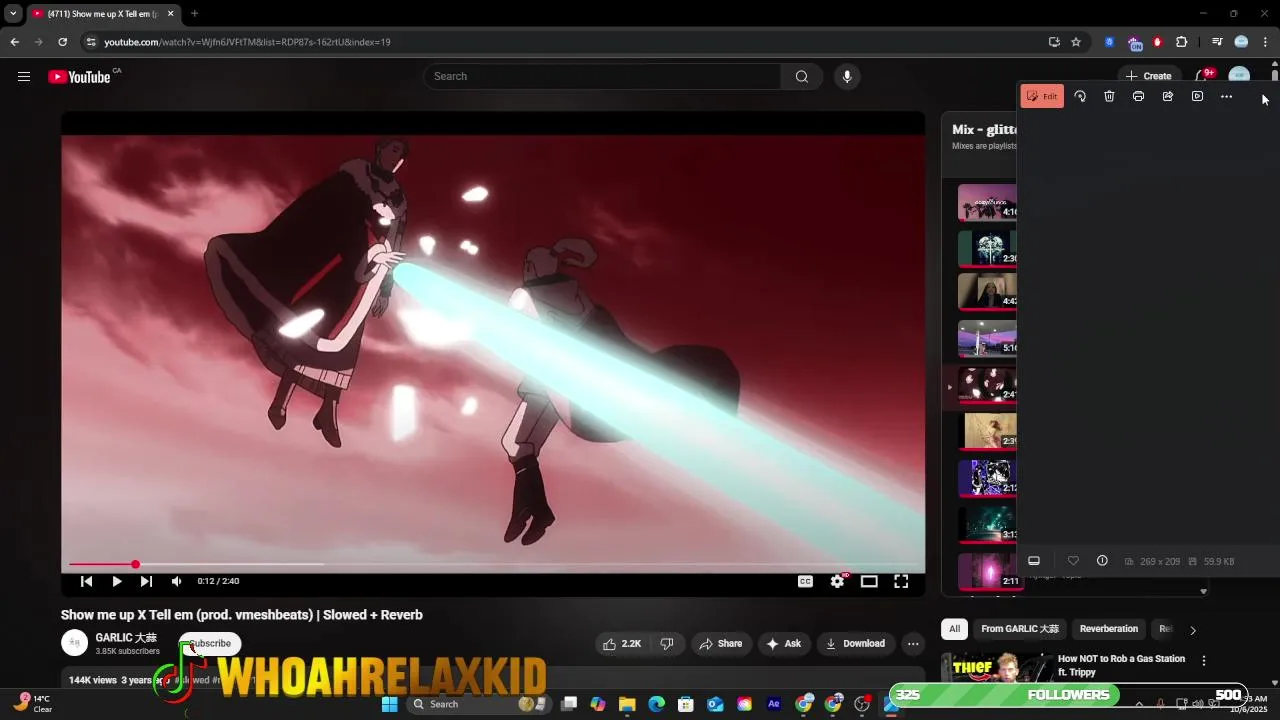This screenshot has height=720, width=1280.
Task: Go to the previous video
Action: click(86, 581)
